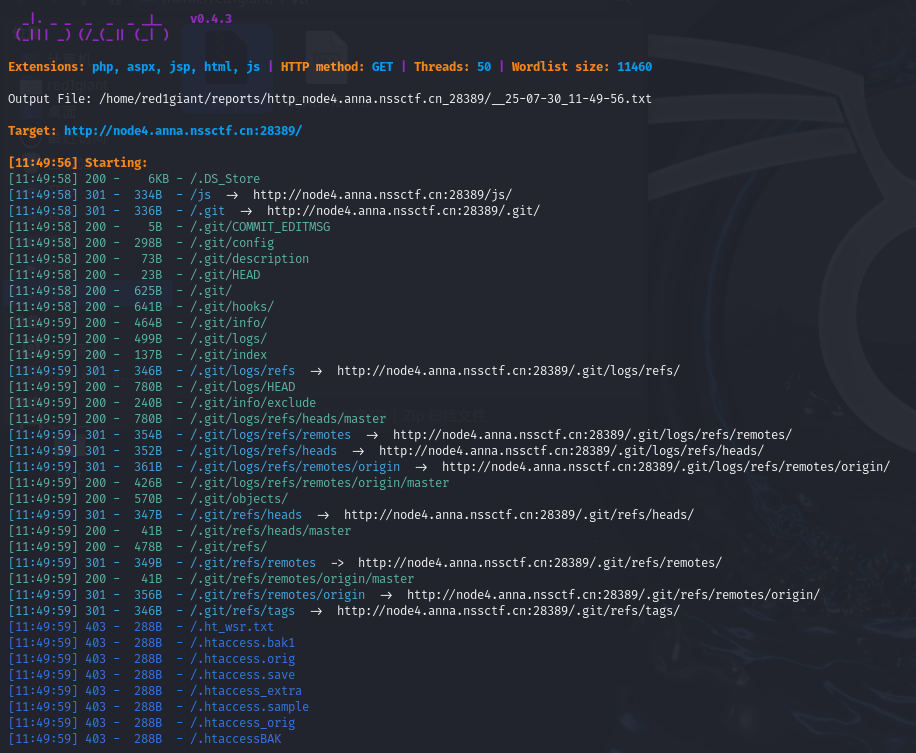Click the /.htaccess_orig path
916x753 pixels.
[242, 723]
